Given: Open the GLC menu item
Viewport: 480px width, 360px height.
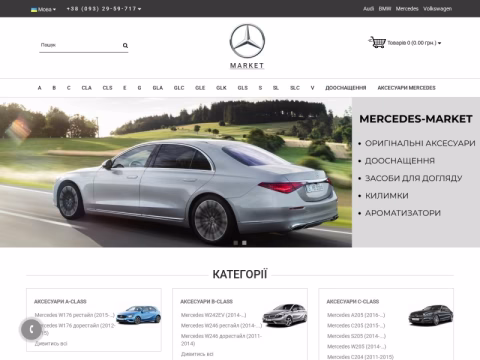Looking at the screenshot, I should click(179, 88).
